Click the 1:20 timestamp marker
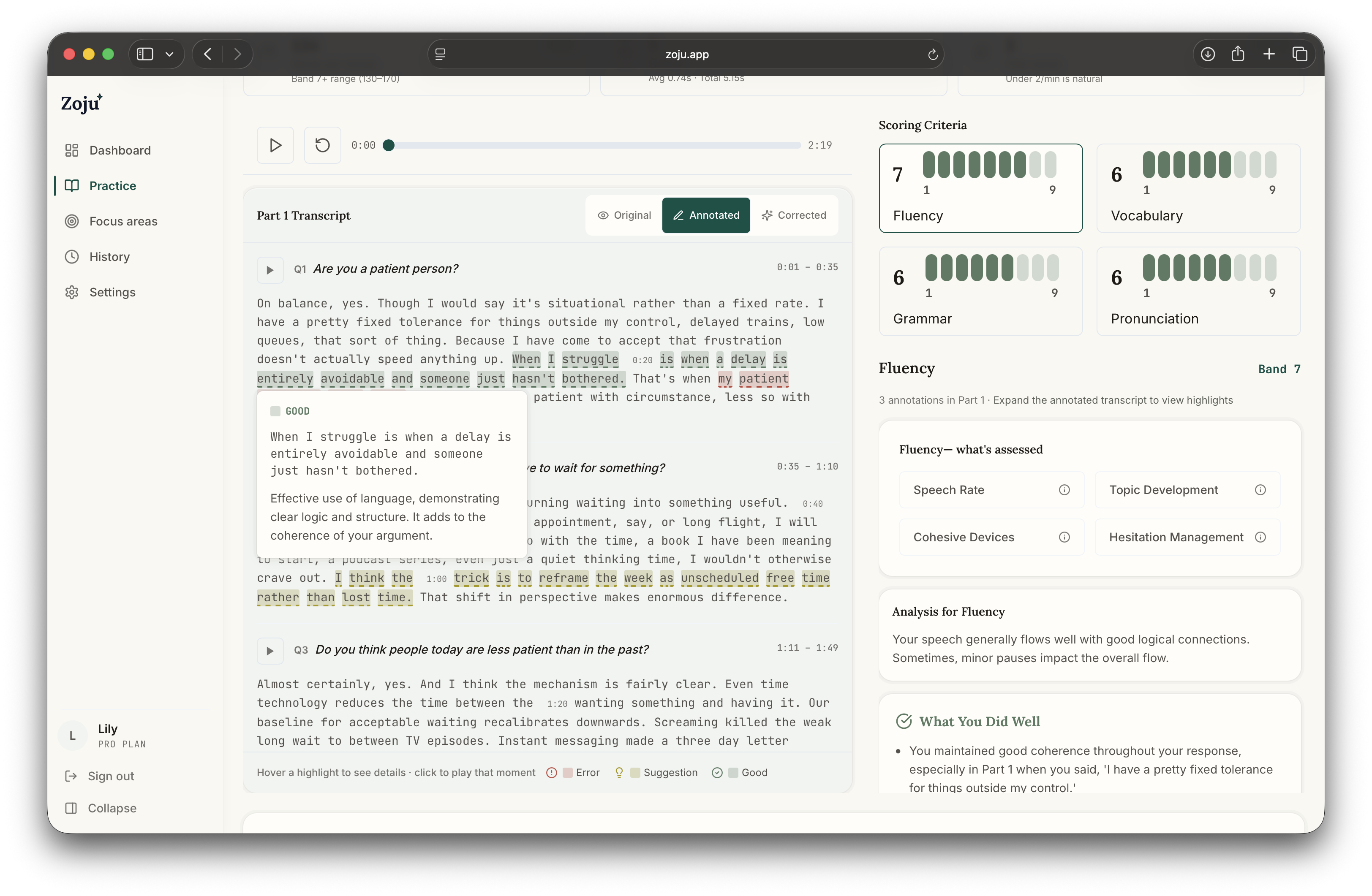 pos(557,703)
